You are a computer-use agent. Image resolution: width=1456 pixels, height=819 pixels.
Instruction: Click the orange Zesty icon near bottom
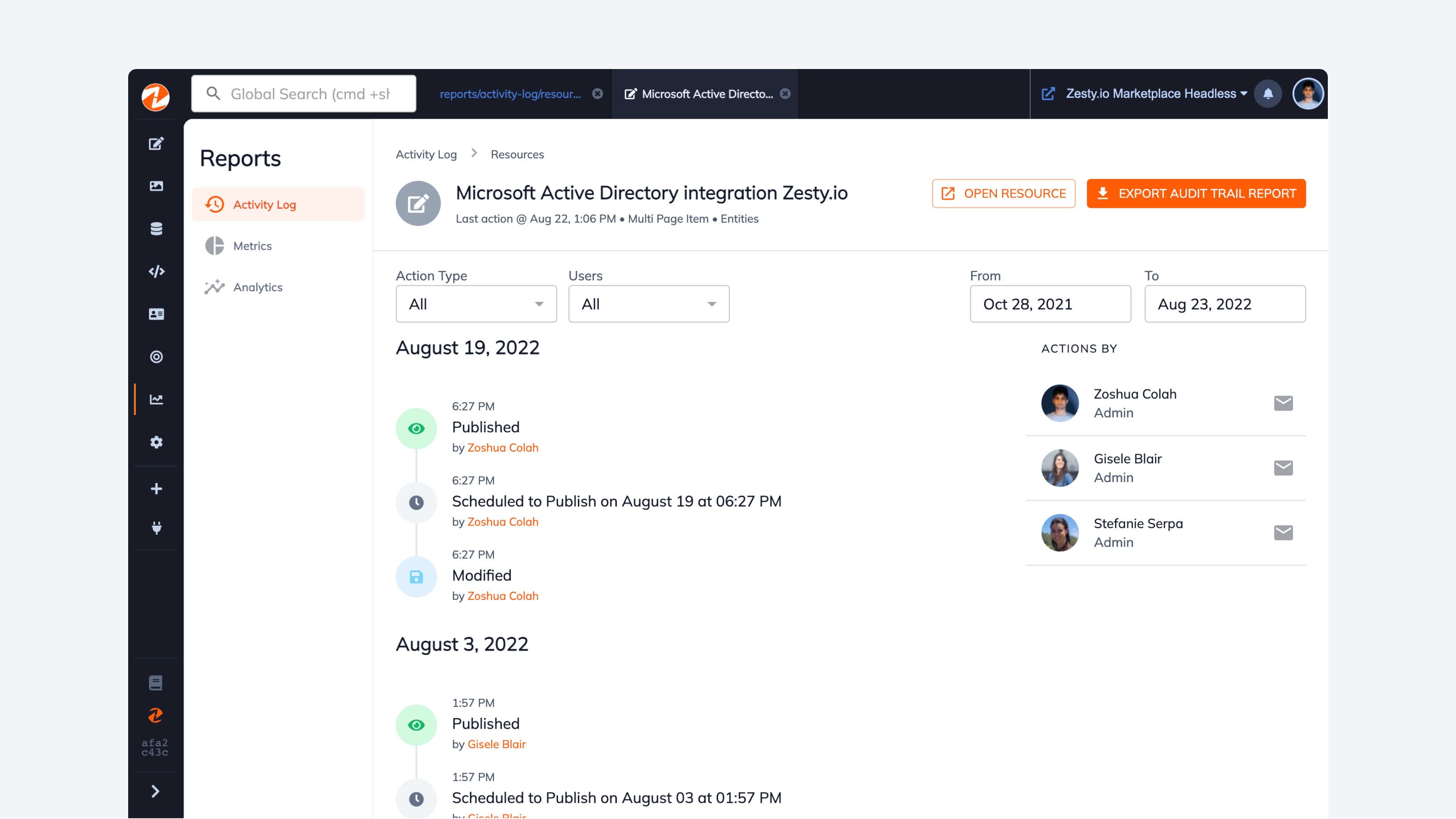[155, 715]
